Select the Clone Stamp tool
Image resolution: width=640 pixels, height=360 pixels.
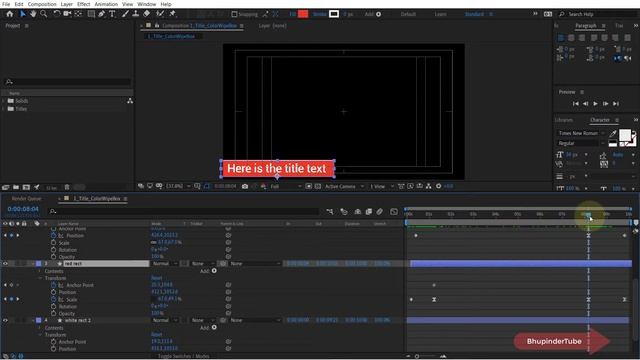pyautogui.click(x=136, y=14)
